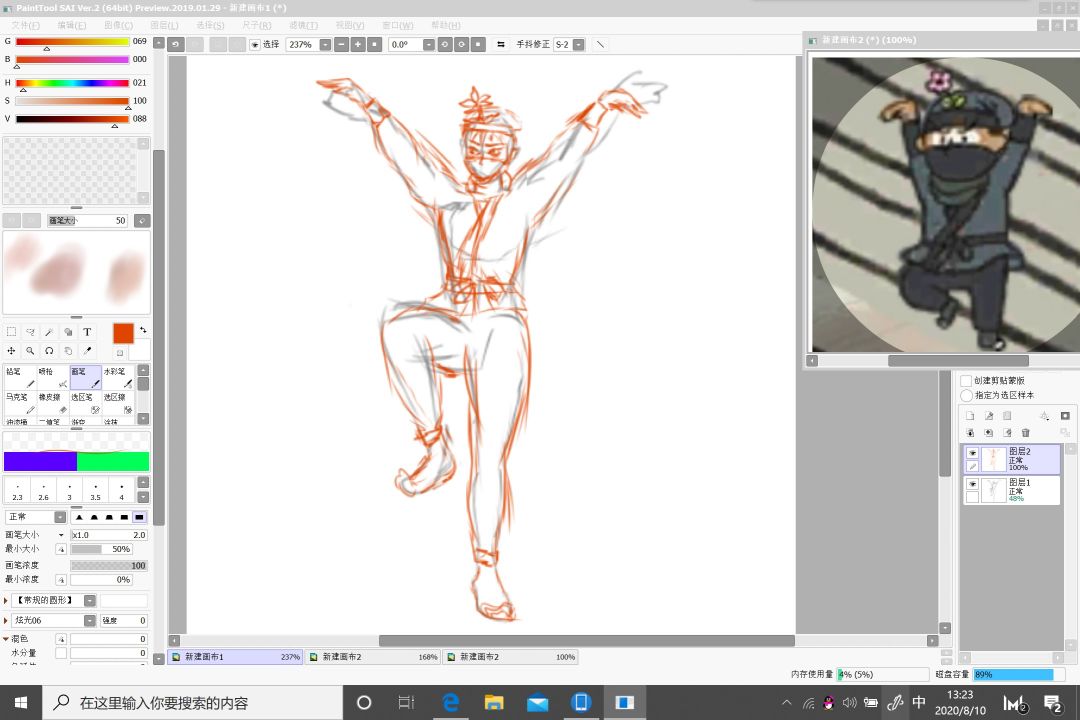The height and width of the screenshot is (720, 1080).
Task: Click the delete layer trash icon
Action: pyautogui.click(x=1025, y=433)
